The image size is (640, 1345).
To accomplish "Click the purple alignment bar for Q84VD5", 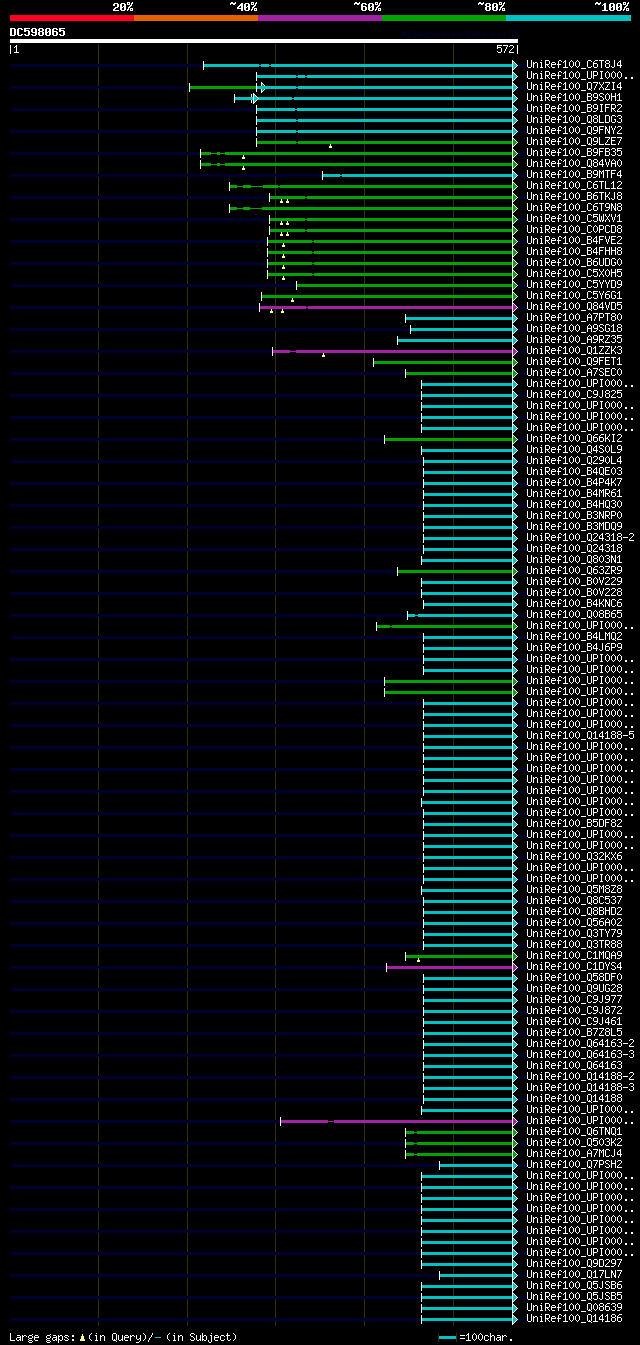I will (x=388, y=307).
